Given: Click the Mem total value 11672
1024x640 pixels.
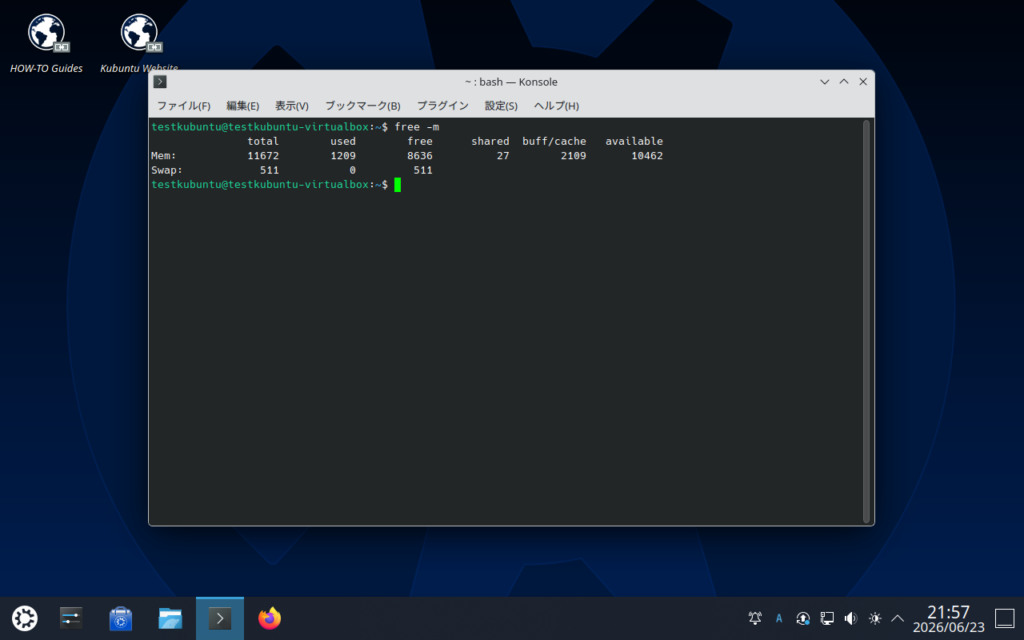Looking at the screenshot, I should tap(263, 155).
